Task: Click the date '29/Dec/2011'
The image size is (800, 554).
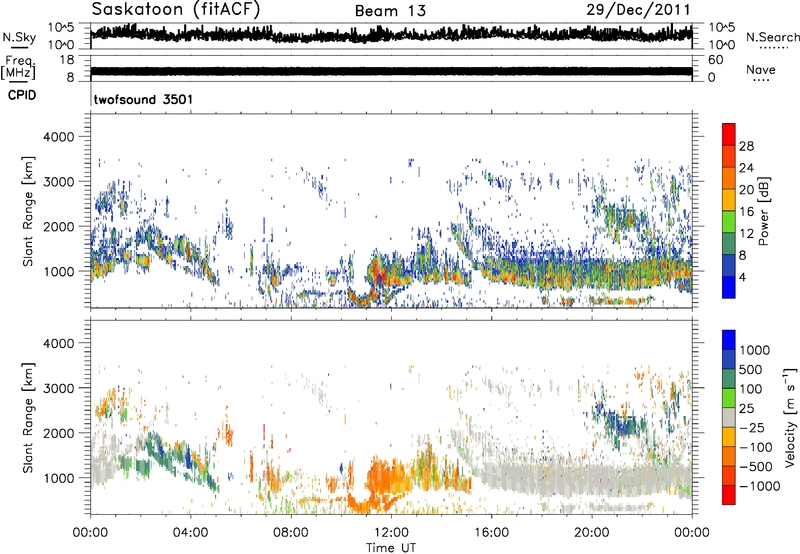Action: [638, 10]
